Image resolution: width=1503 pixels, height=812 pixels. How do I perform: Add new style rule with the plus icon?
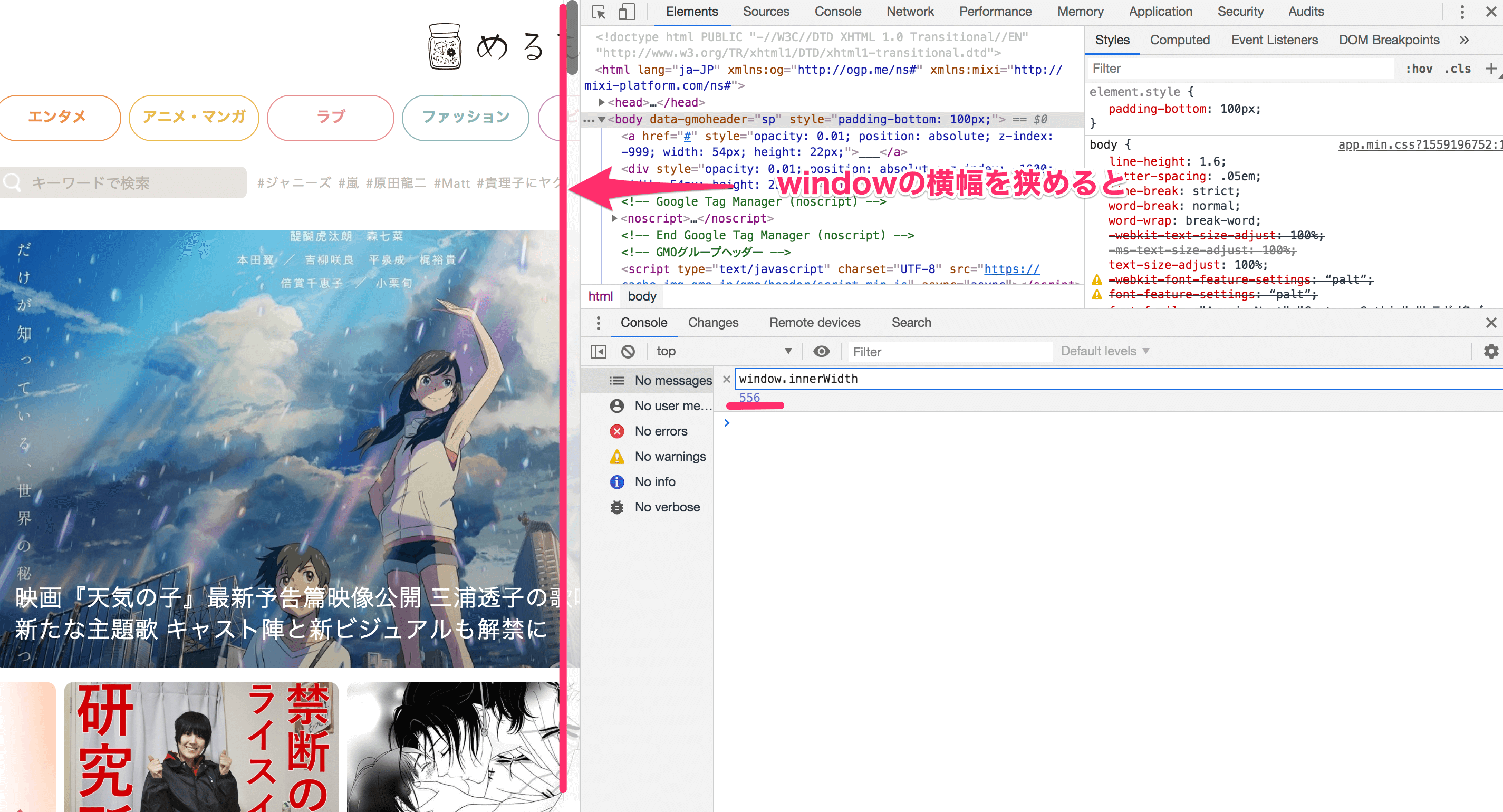coord(1494,68)
